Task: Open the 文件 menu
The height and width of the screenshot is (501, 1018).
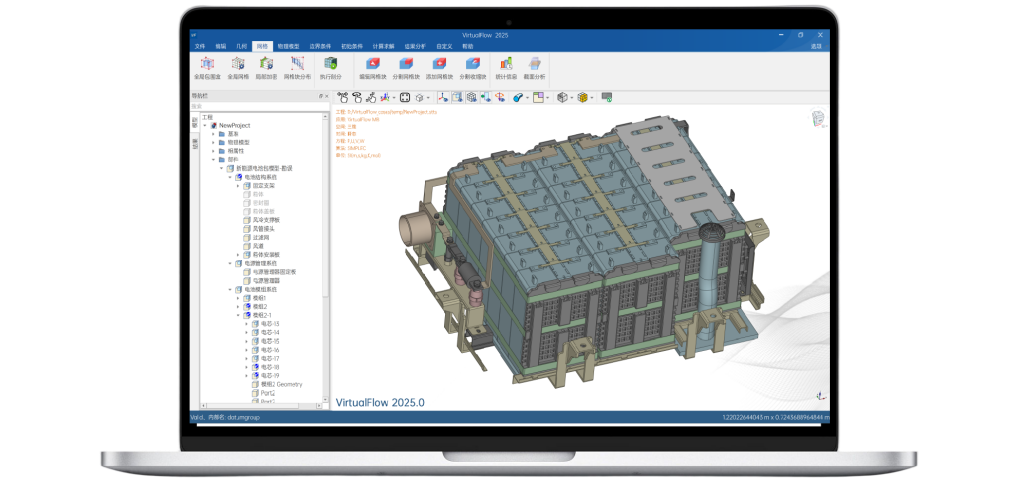Action: [199, 46]
